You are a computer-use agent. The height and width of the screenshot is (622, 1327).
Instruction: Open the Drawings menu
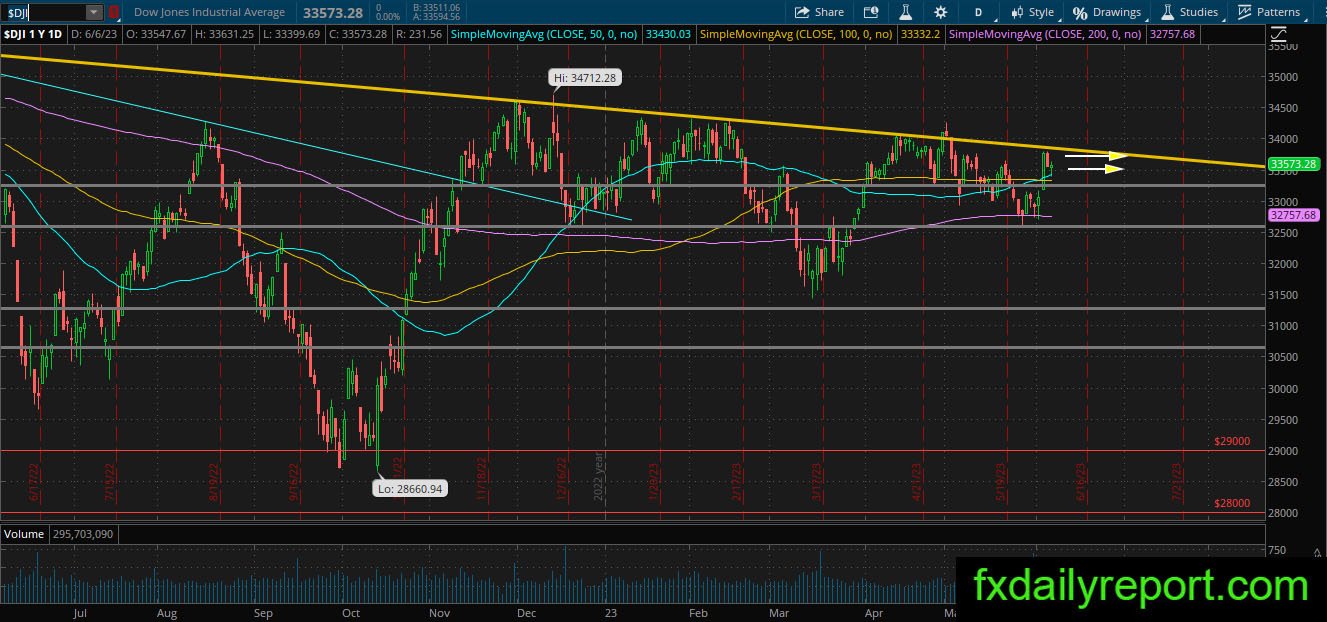coord(1107,12)
